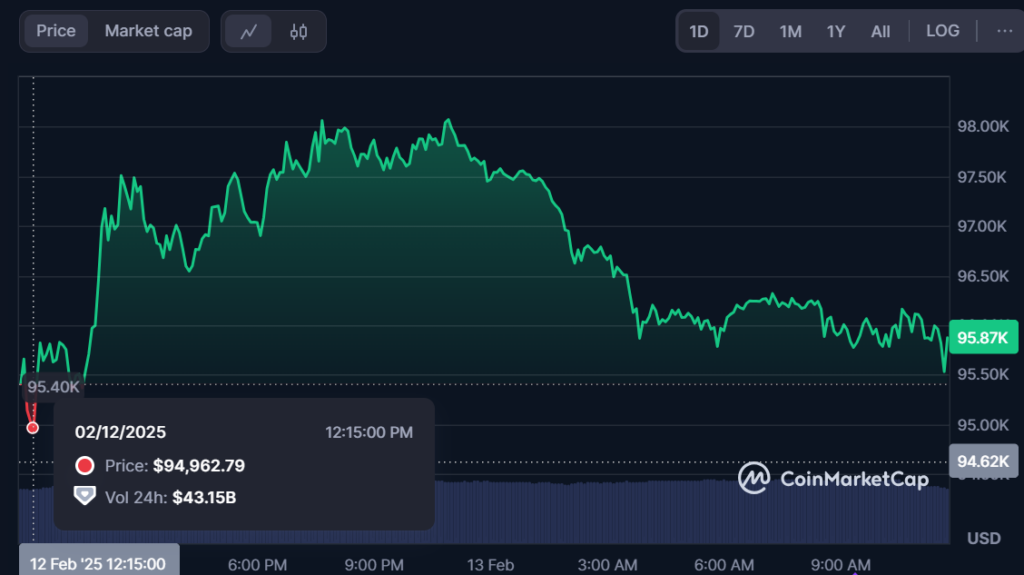Select the 1Y time range
The height and width of the screenshot is (575, 1024).
(x=836, y=31)
